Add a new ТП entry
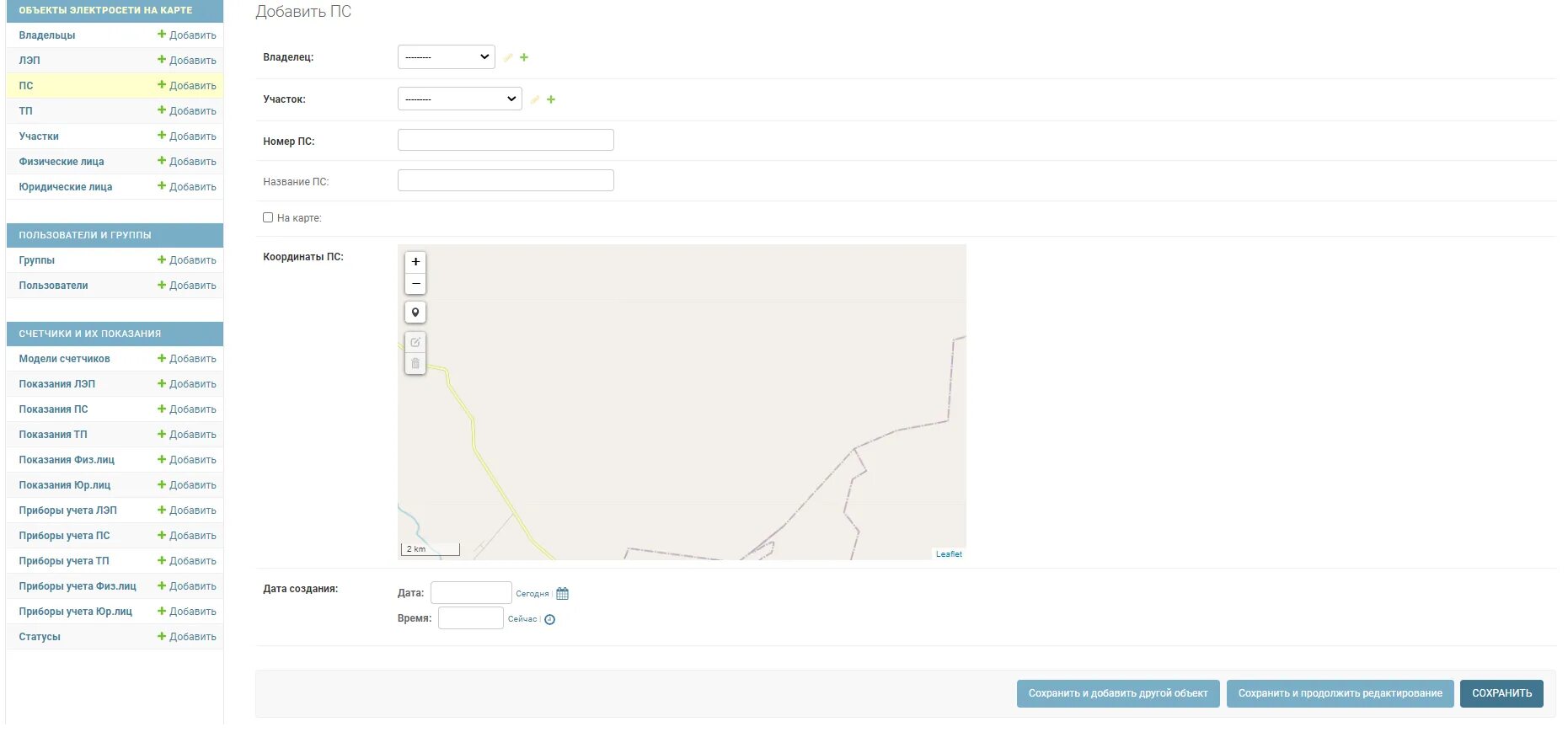This screenshot has width=1568, height=743. point(187,111)
